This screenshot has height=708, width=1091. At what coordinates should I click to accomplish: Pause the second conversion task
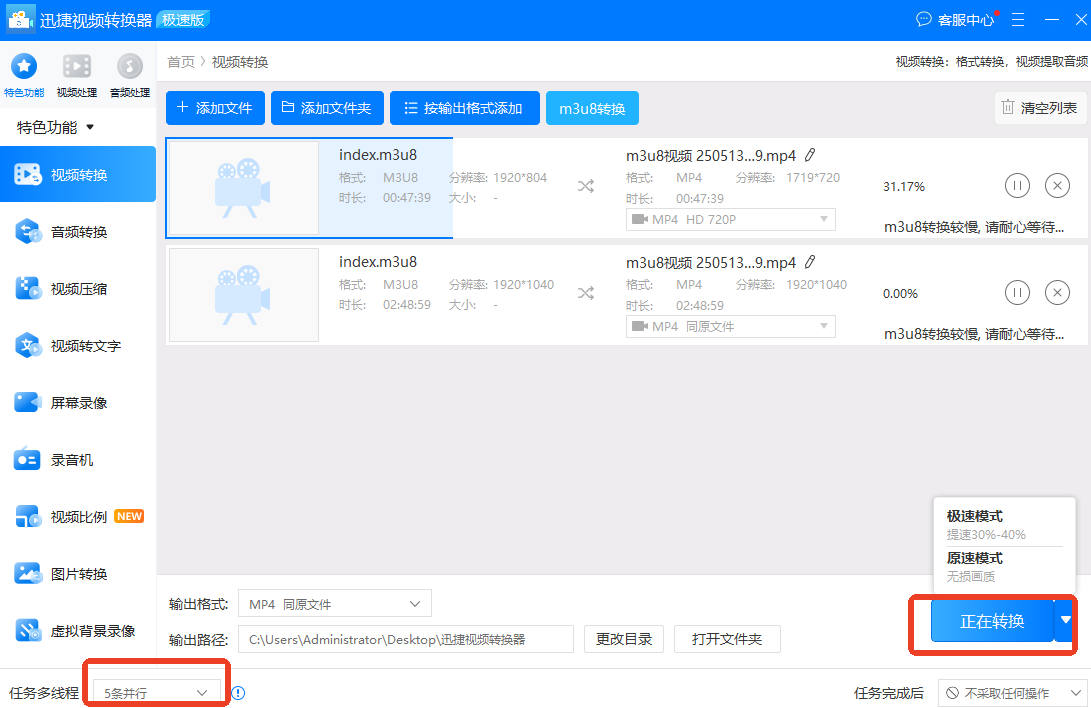[x=1017, y=292]
